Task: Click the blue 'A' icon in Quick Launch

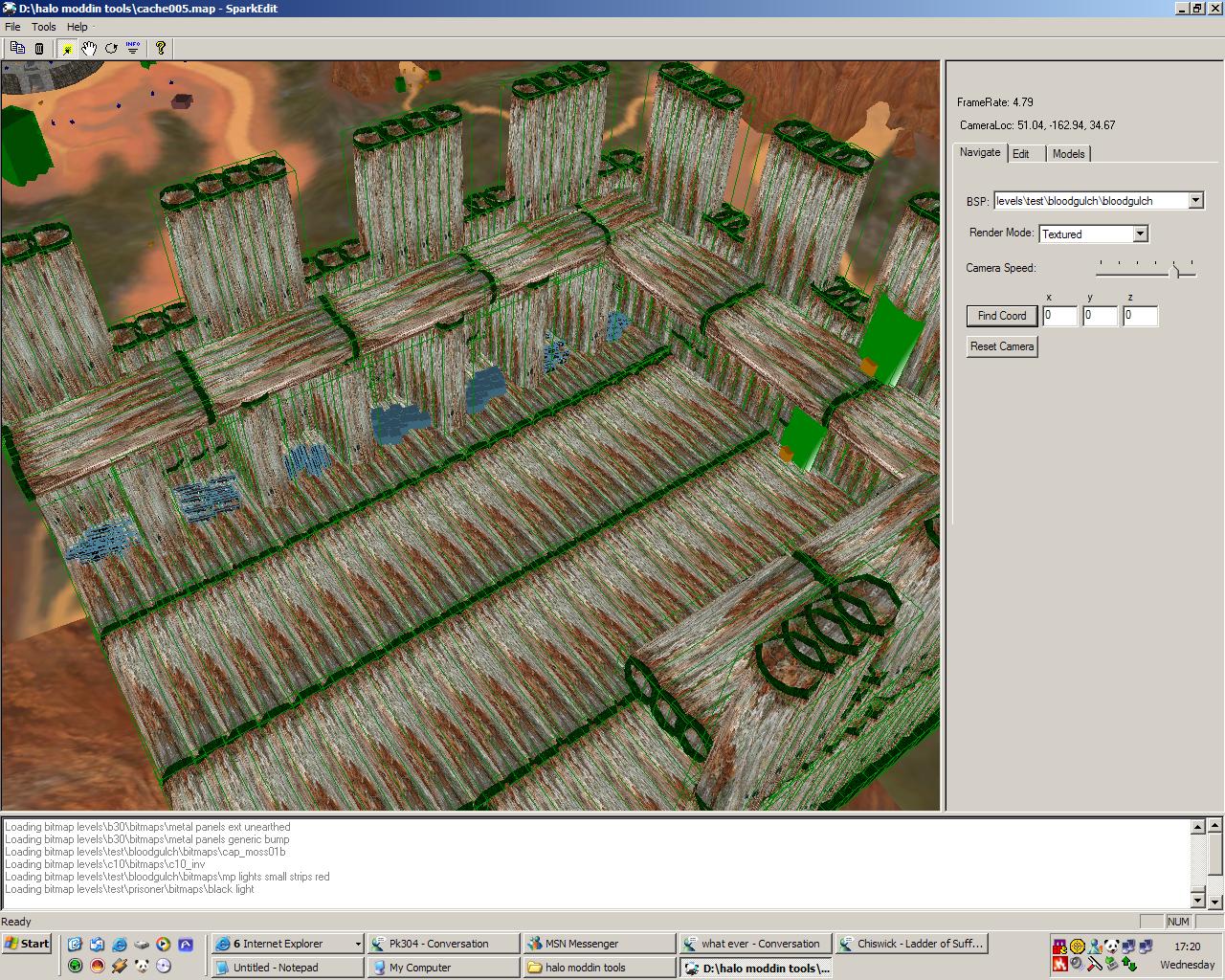Action: pos(186,944)
